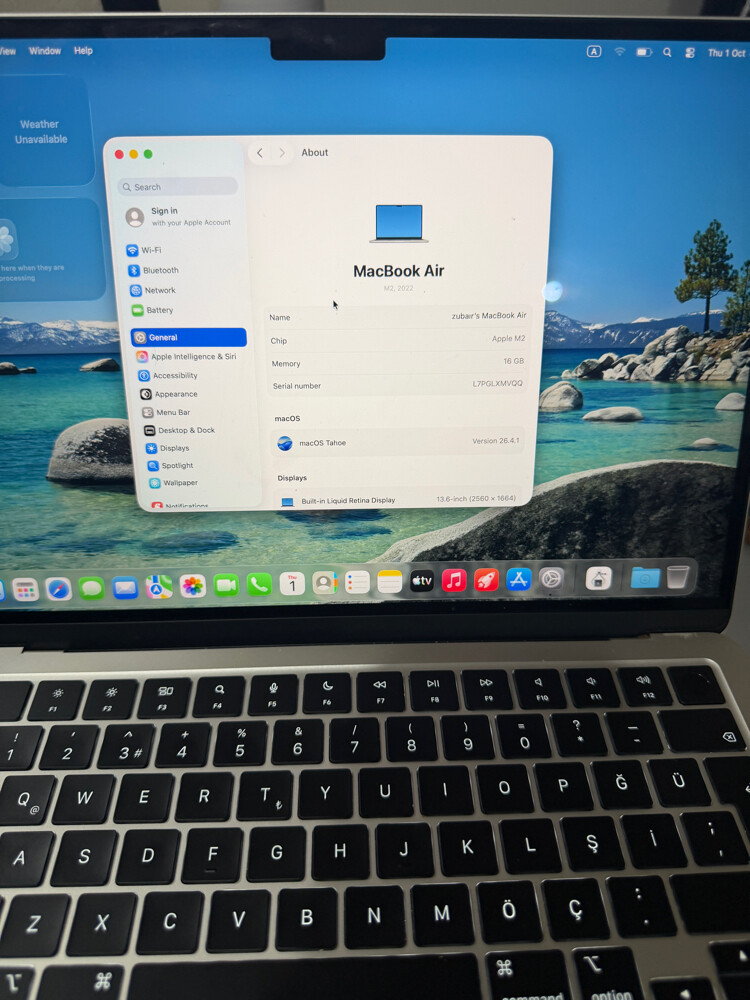
Task: Open the red rocket app in the Dock
Action: point(486,580)
